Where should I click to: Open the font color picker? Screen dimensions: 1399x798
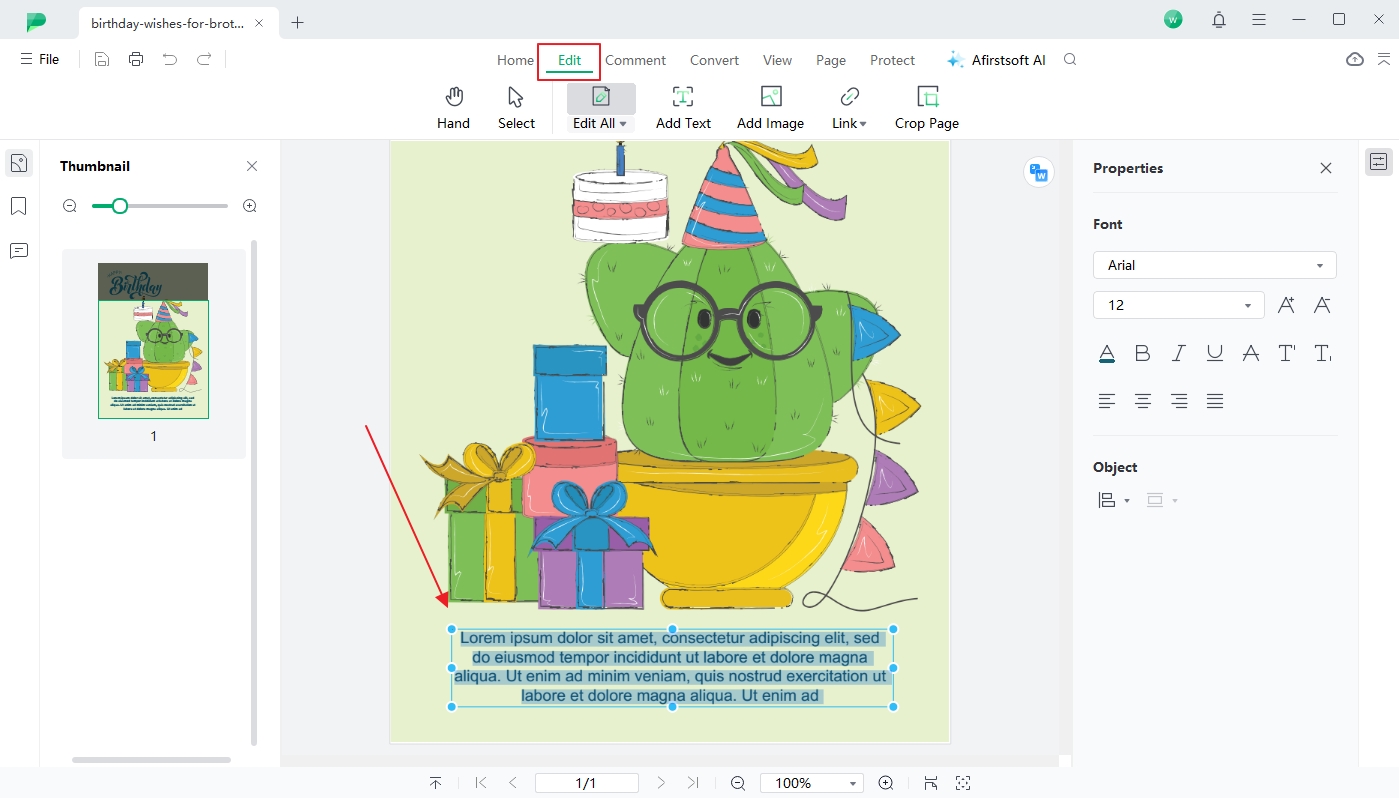[1107, 353]
